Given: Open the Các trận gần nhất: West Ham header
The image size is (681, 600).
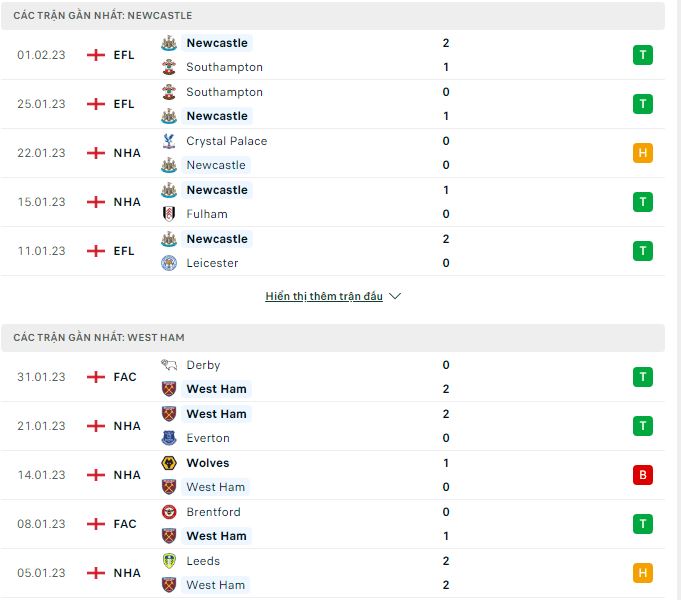Looking at the screenshot, I should 333,338.
